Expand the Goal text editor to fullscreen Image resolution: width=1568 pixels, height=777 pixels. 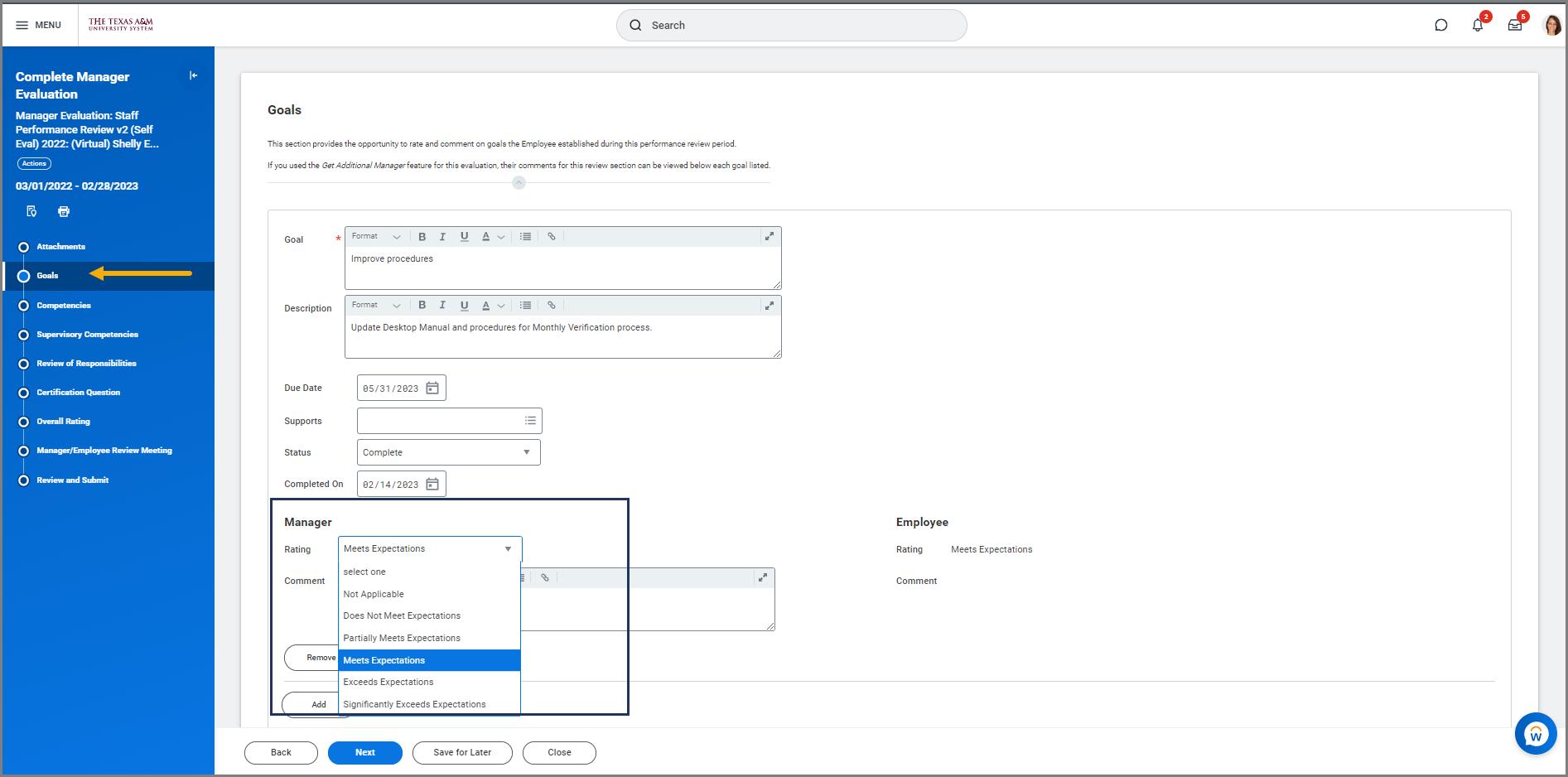click(x=769, y=237)
